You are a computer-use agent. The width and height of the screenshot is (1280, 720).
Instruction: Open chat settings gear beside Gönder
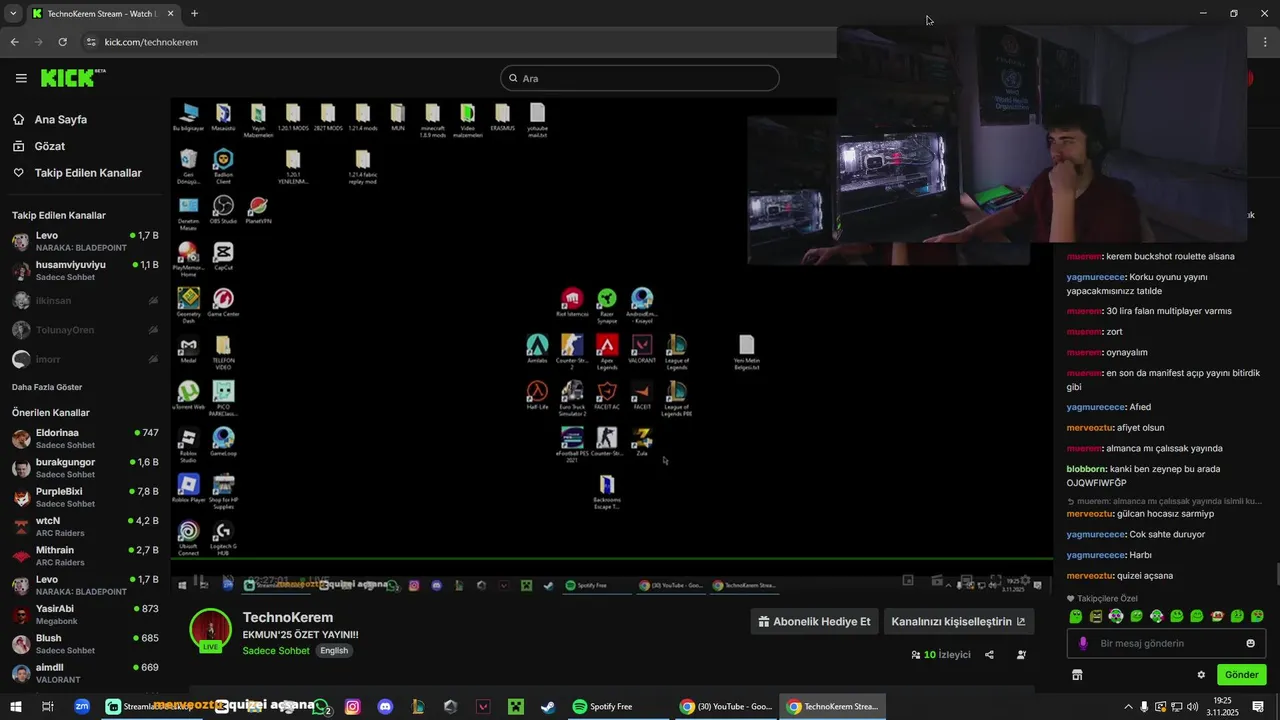click(x=1201, y=675)
